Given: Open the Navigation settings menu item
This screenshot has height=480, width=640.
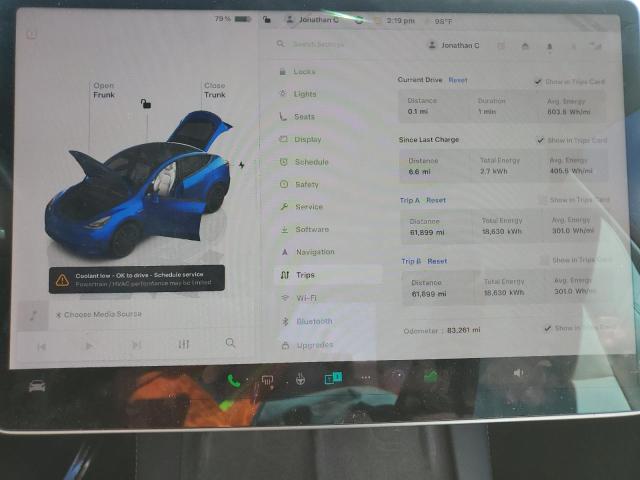Looking at the screenshot, I should click(x=314, y=252).
